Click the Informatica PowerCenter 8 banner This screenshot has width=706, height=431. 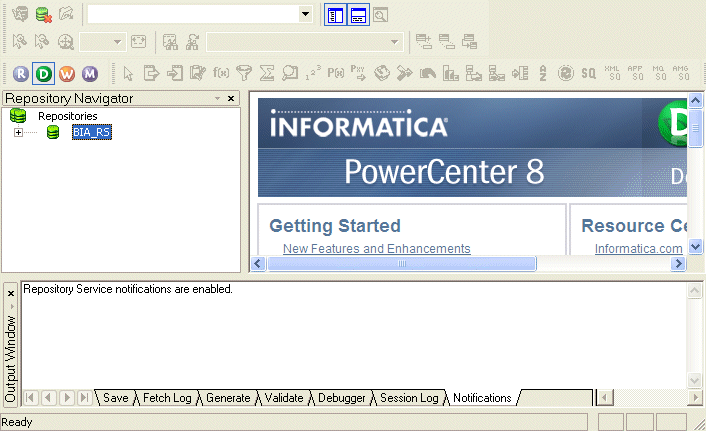click(x=472, y=147)
